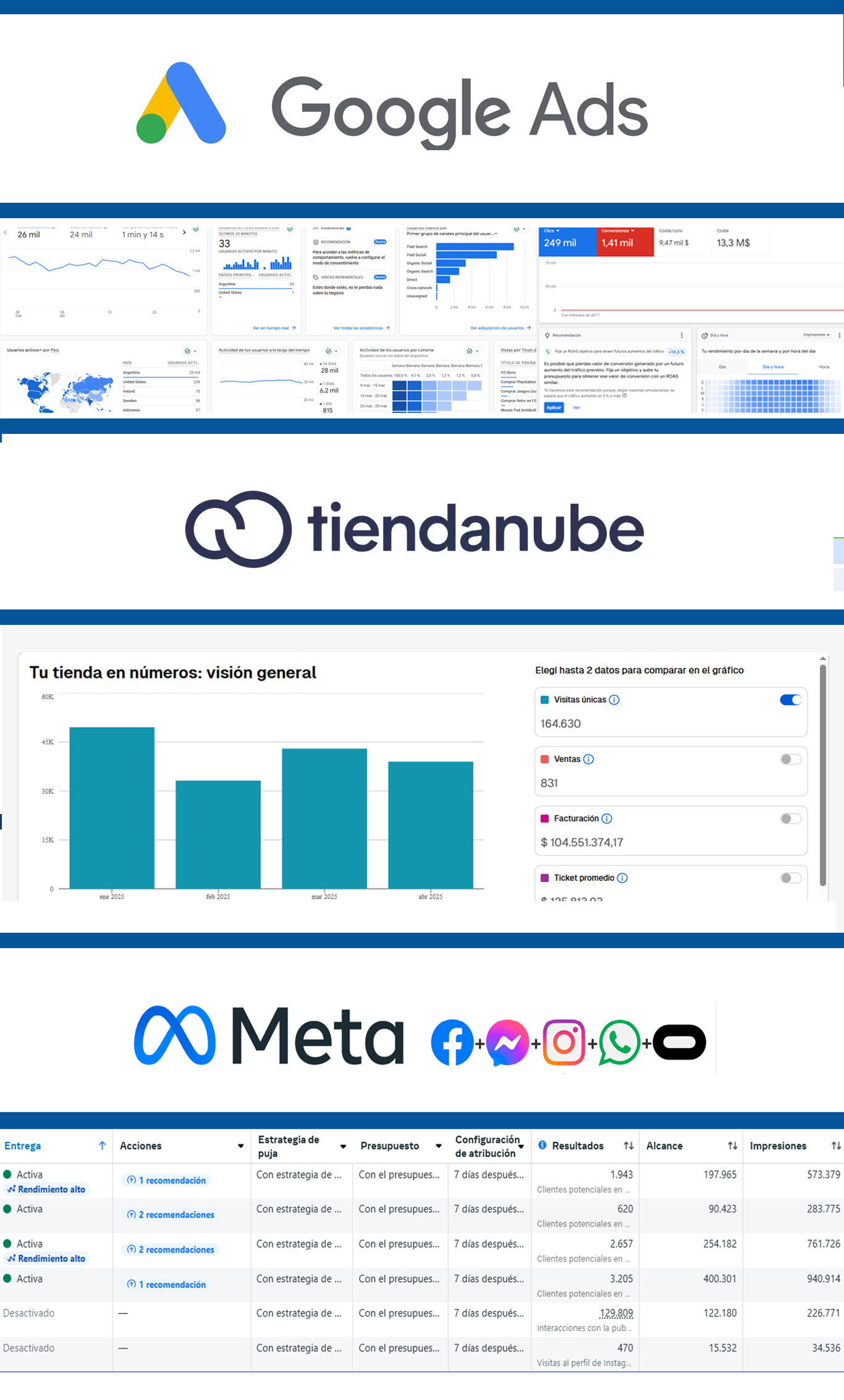This screenshot has width=844, height=1400.
Task: Click the ene 2025 bar in chart
Action: point(112,808)
